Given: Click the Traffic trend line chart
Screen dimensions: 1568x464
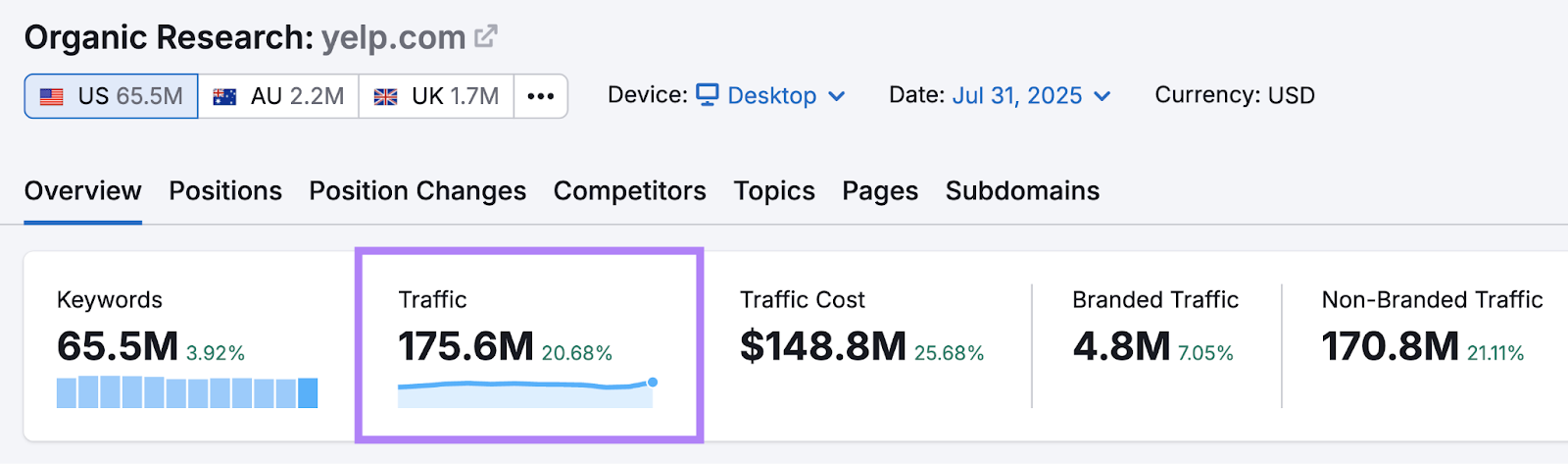Looking at the screenshot, I should click(x=527, y=392).
